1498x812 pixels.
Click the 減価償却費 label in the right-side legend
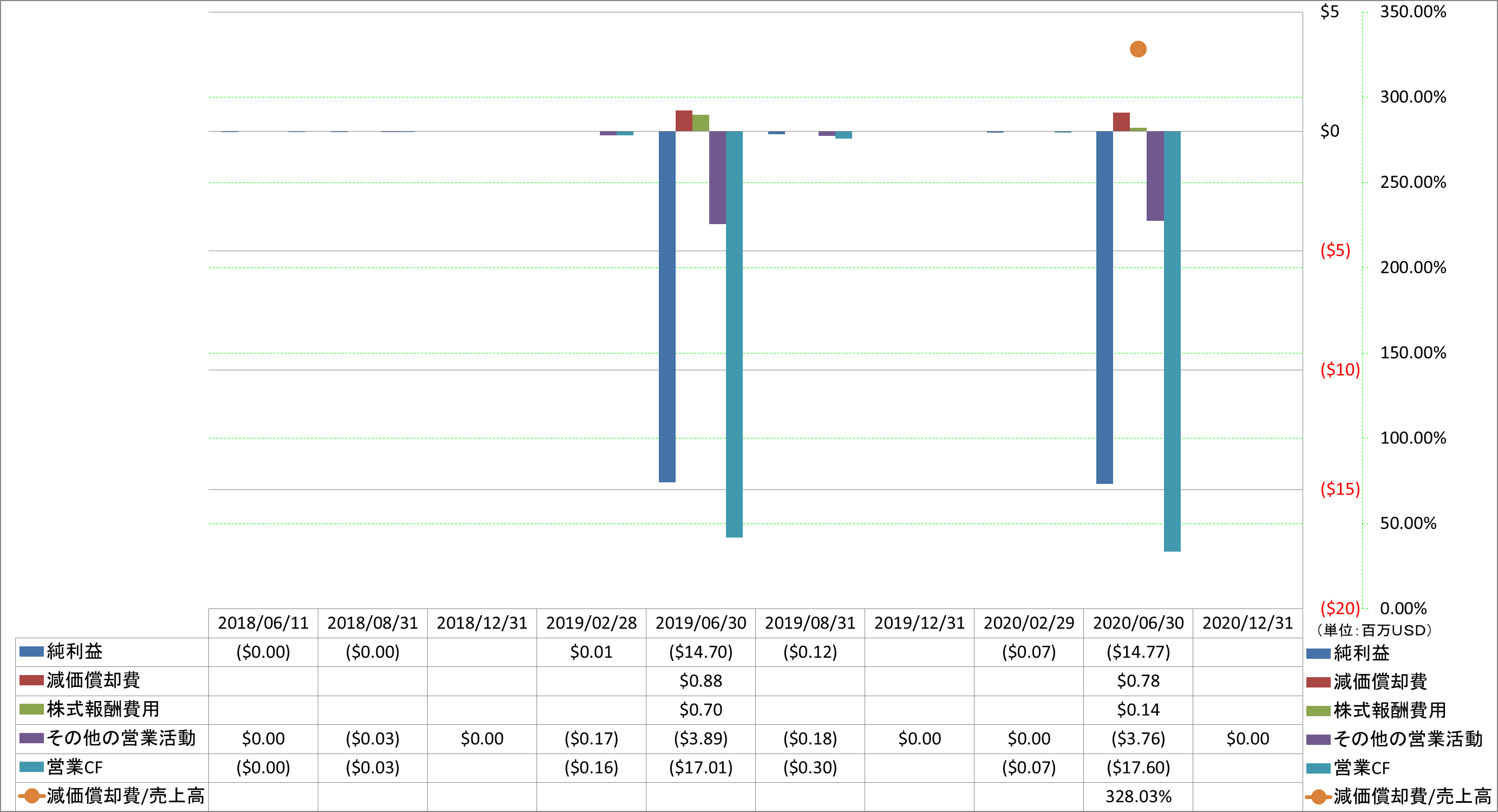coord(1380,681)
